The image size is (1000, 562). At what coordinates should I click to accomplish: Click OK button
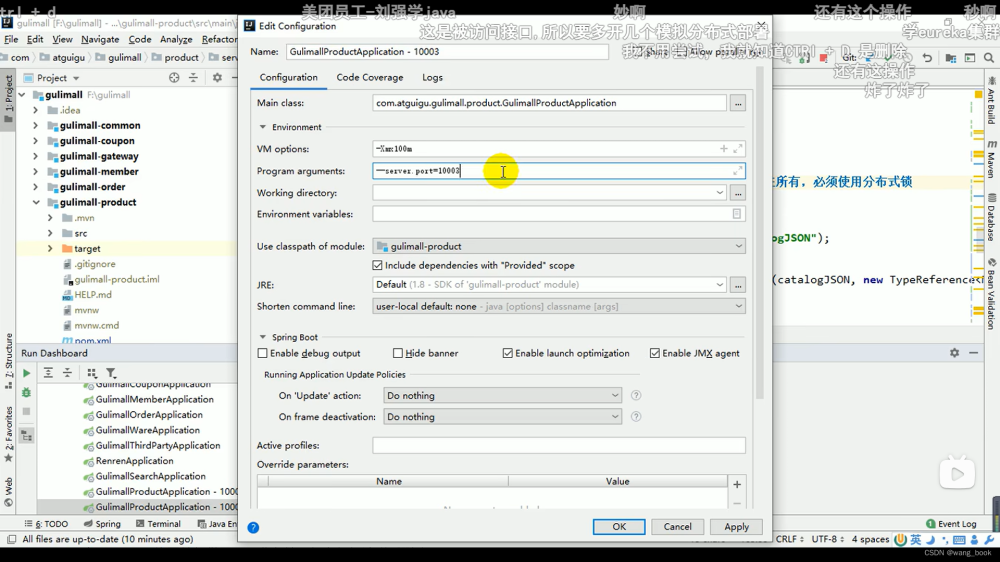(x=619, y=527)
